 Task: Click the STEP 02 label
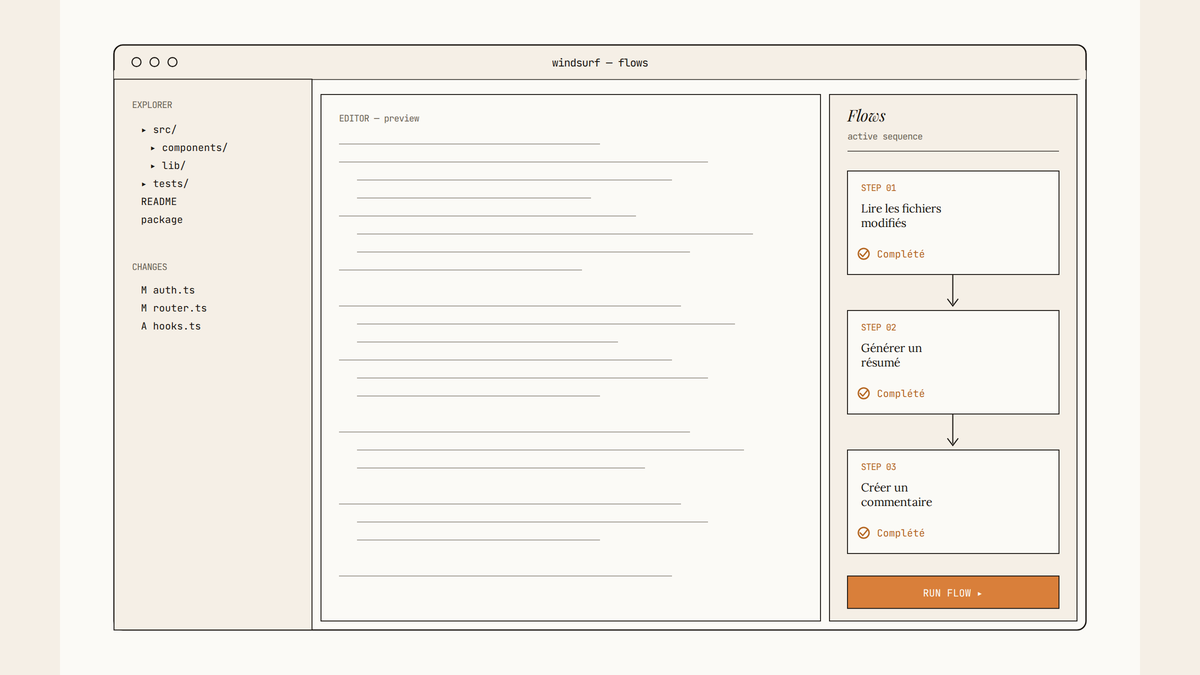pyautogui.click(x=879, y=327)
